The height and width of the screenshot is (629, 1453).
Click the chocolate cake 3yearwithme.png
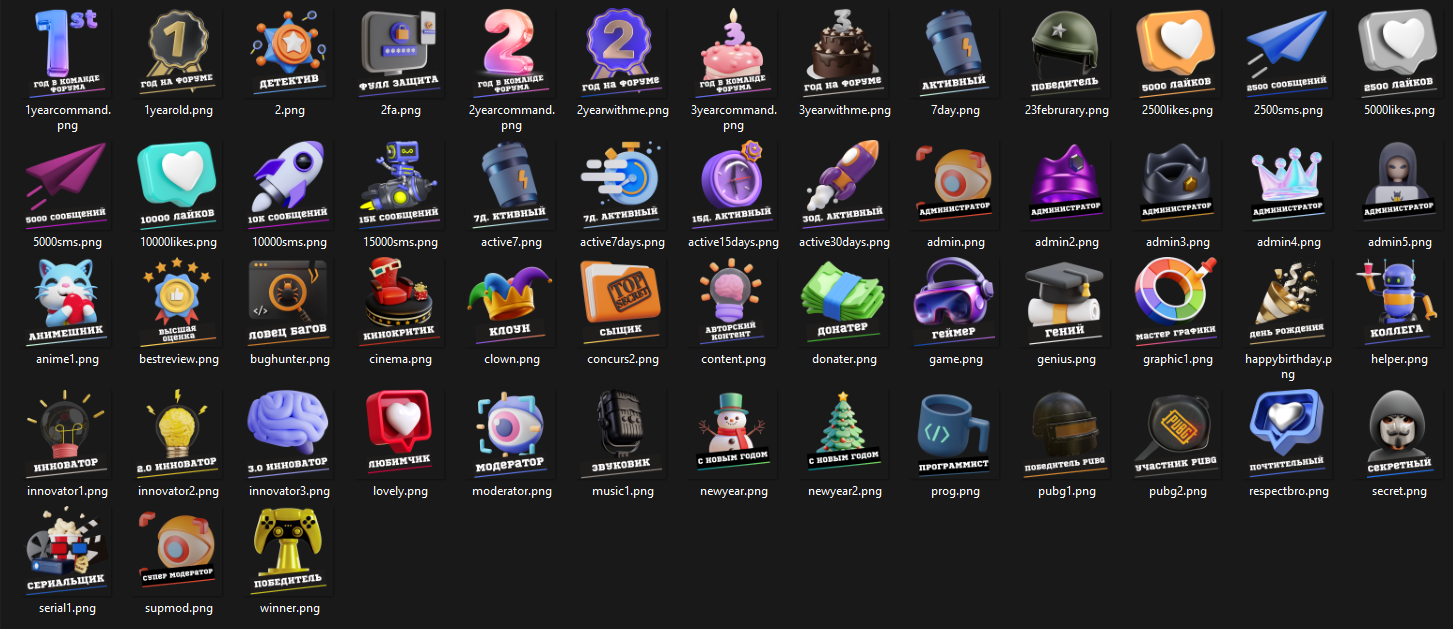844,53
